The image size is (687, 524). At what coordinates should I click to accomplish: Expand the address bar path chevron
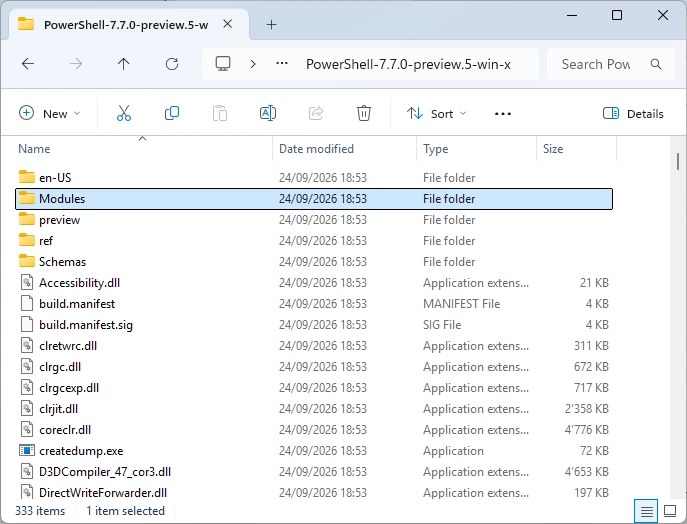pos(253,64)
